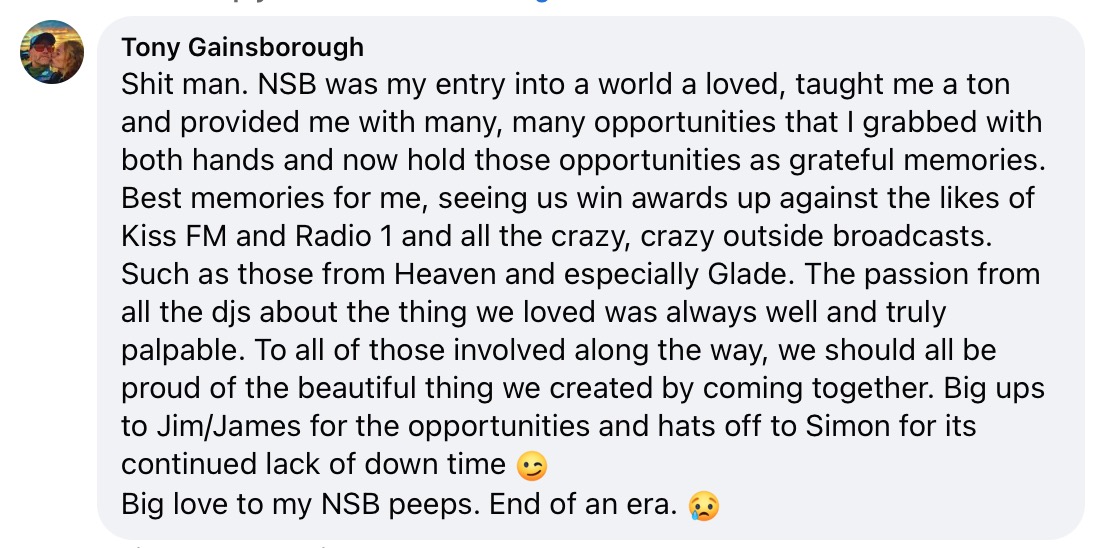Image resolution: width=1110 pixels, height=548 pixels.
Task: Click the crying face emoji
Action: pos(704,506)
